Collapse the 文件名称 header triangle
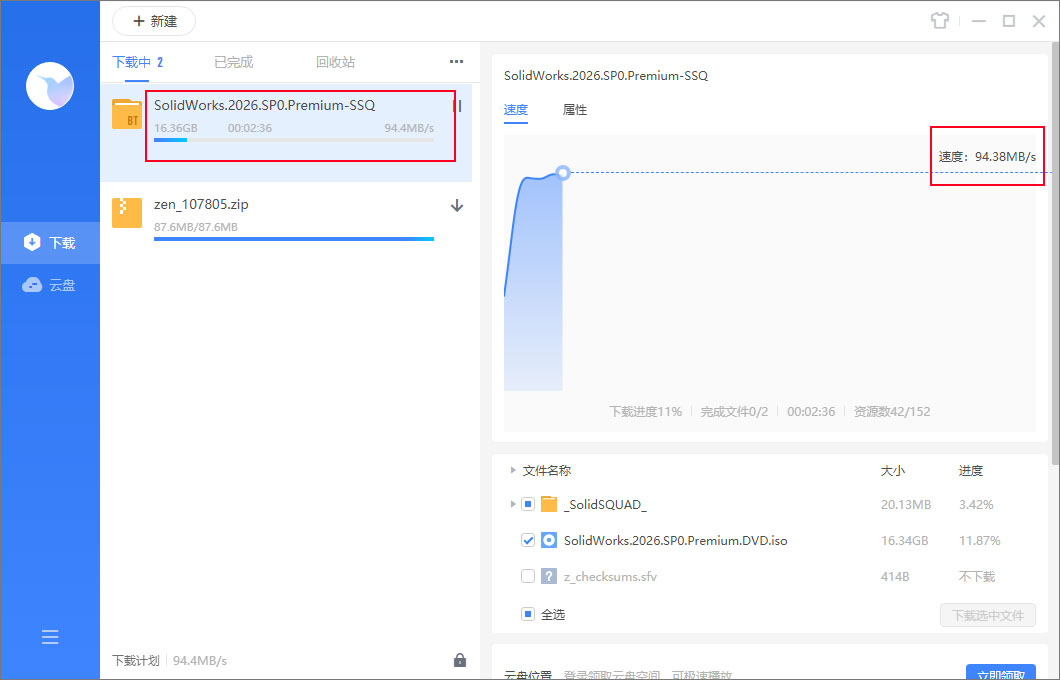The width and height of the screenshot is (1060, 680). (x=512, y=470)
